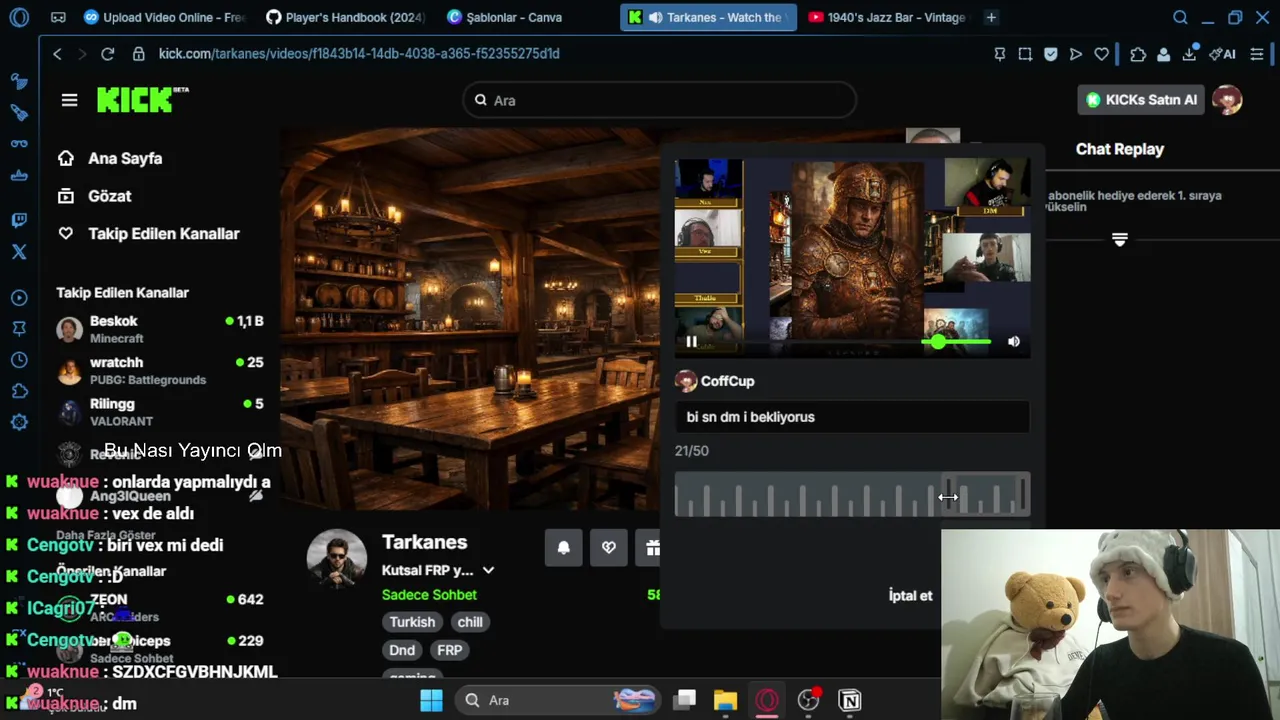The width and height of the screenshot is (1280, 720).
Task: Open the Kick user avatar menu
Action: click(1227, 99)
